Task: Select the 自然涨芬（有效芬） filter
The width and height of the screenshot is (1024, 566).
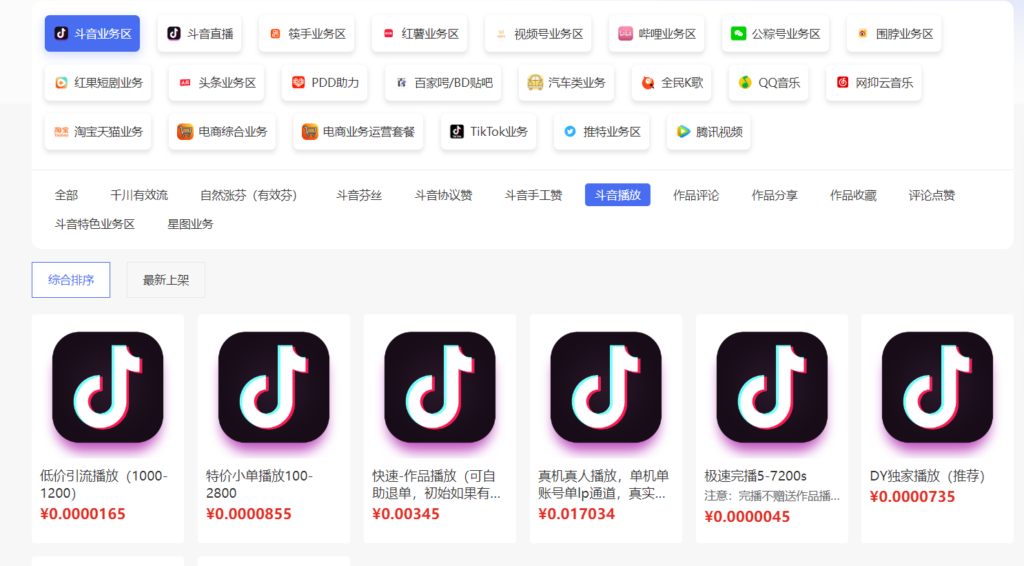Action: 249,195
